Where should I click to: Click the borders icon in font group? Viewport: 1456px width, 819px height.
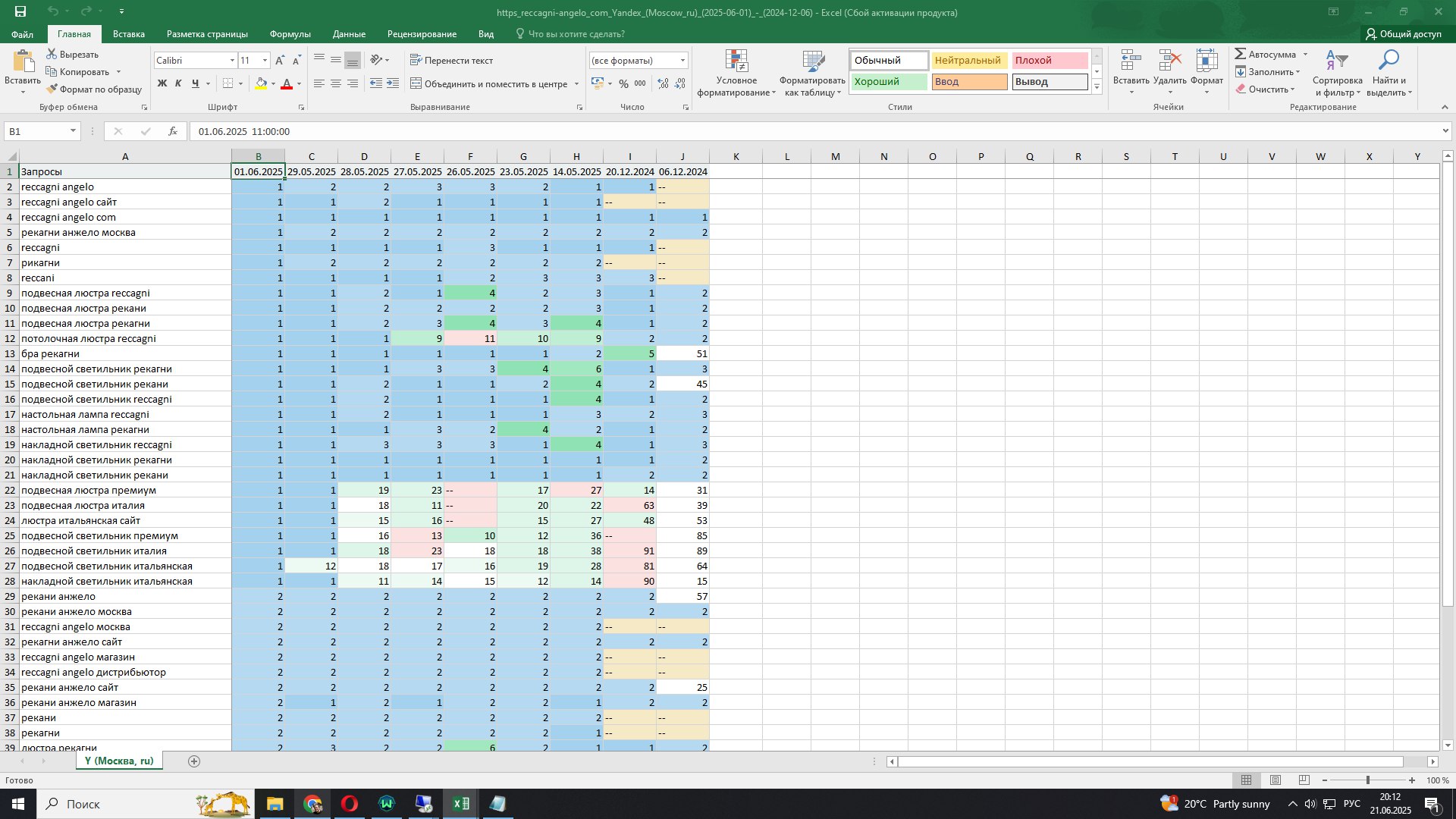click(x=227, y=83)
